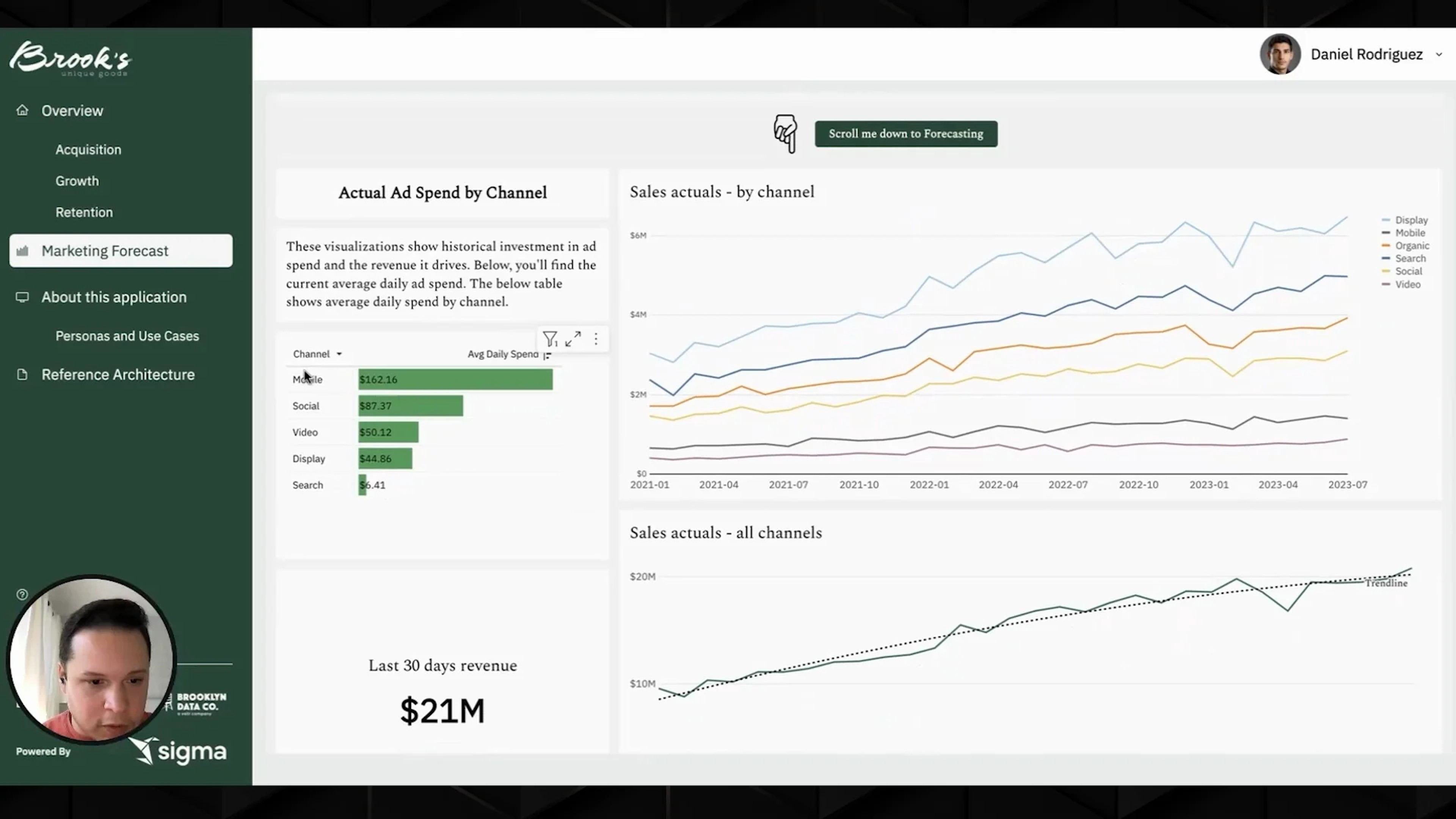
Task: Click the Sales actuals - by channel title
Action: click(722, 191)
